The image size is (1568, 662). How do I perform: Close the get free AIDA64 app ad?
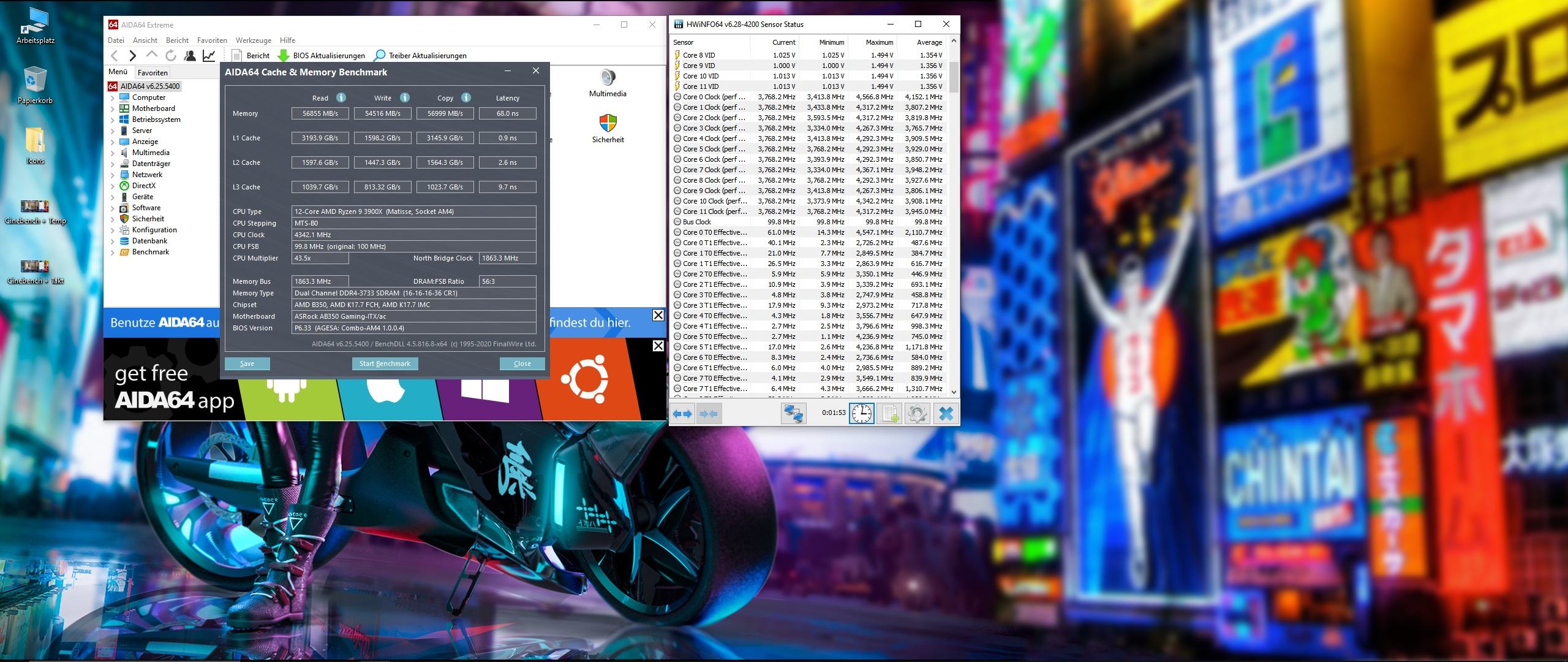tap(658, 346)
